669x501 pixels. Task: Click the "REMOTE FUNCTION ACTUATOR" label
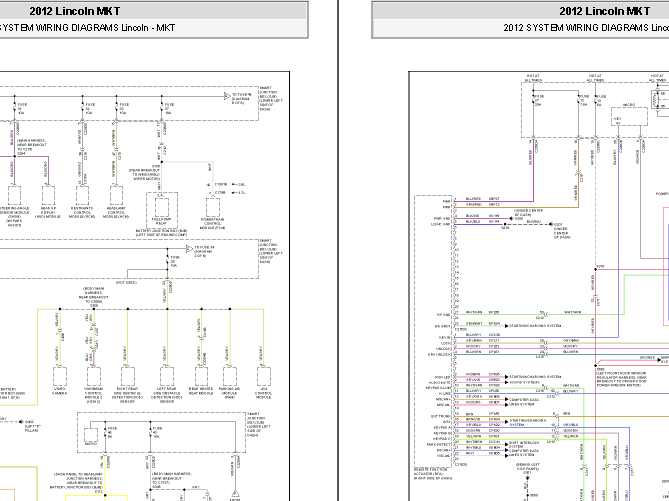click(433, 474)
